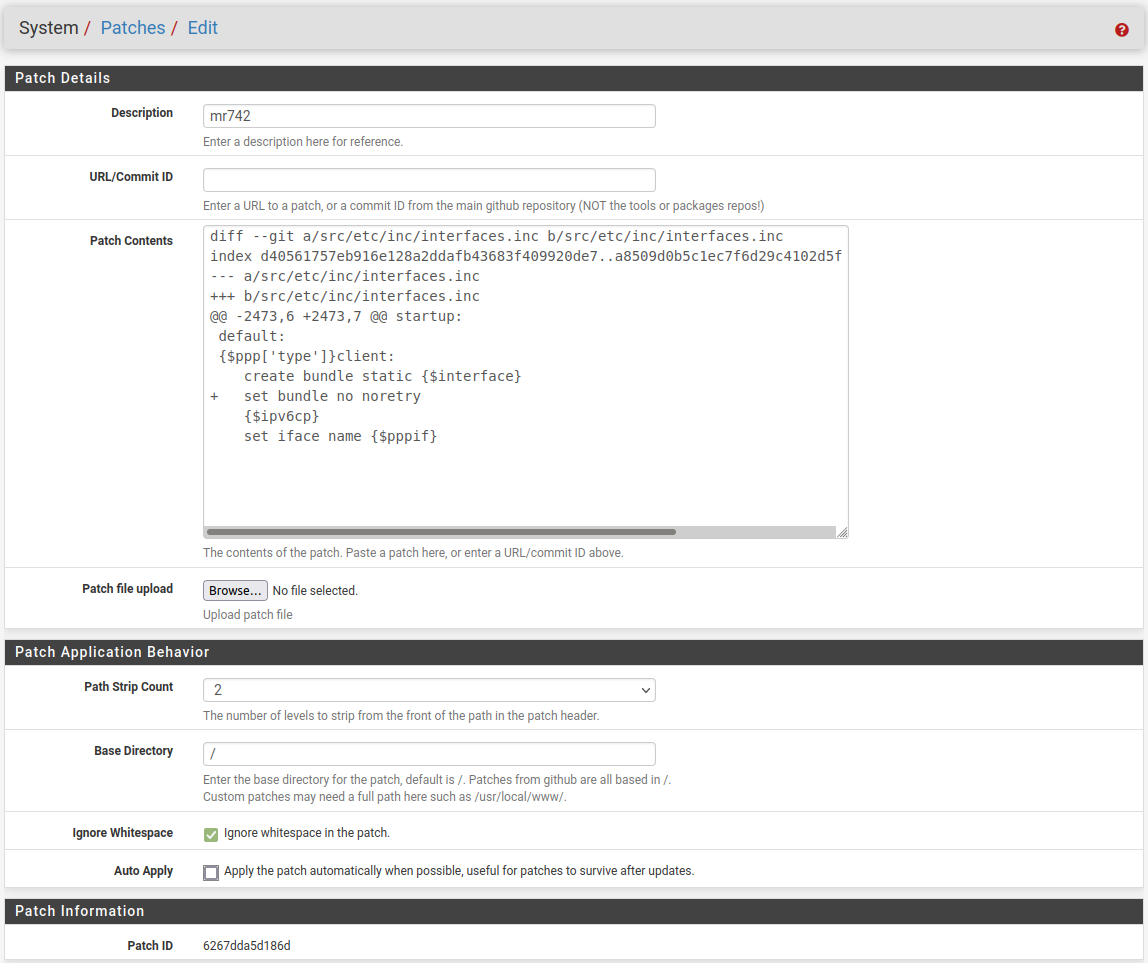Click the Ignore Whitespace label

(122, 833)
